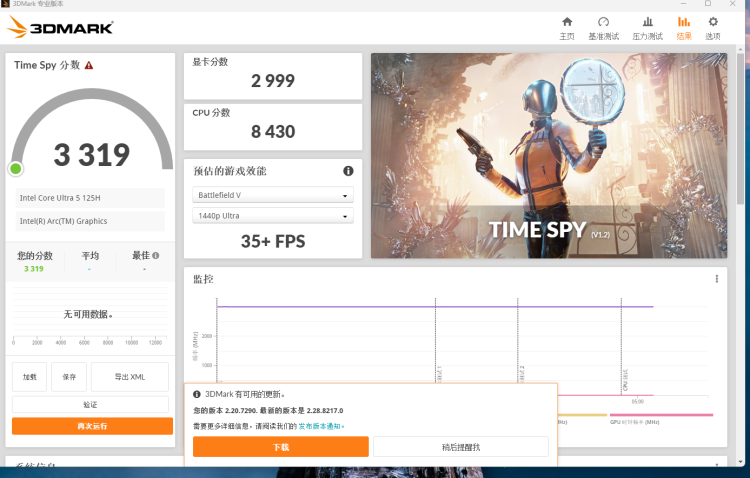Click the Time Spy score warning triangle

tap(89, 65)
